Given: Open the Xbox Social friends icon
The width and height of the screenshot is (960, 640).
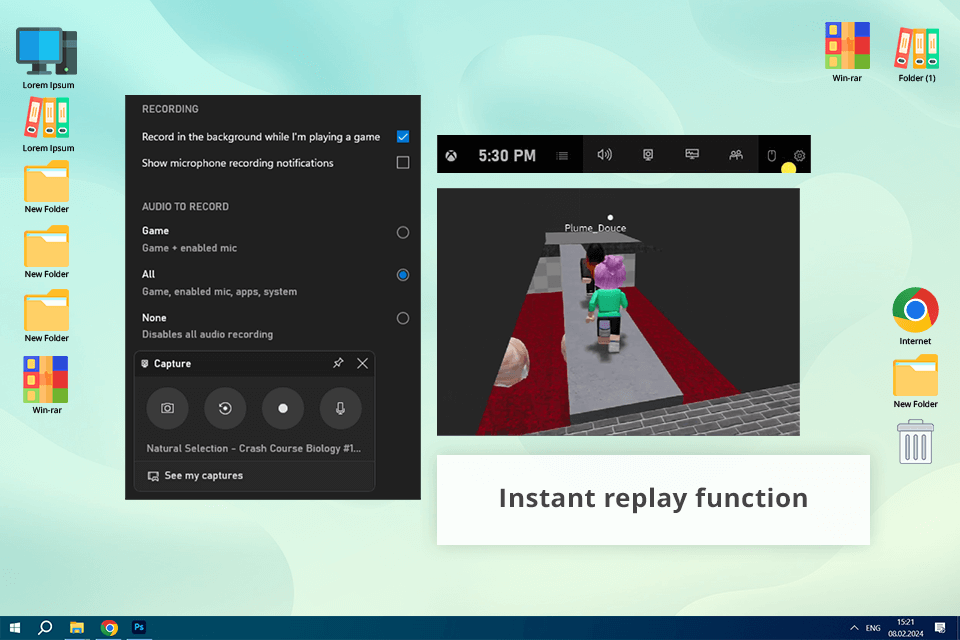Looking at the screenshot, I should tap(736, 154).
